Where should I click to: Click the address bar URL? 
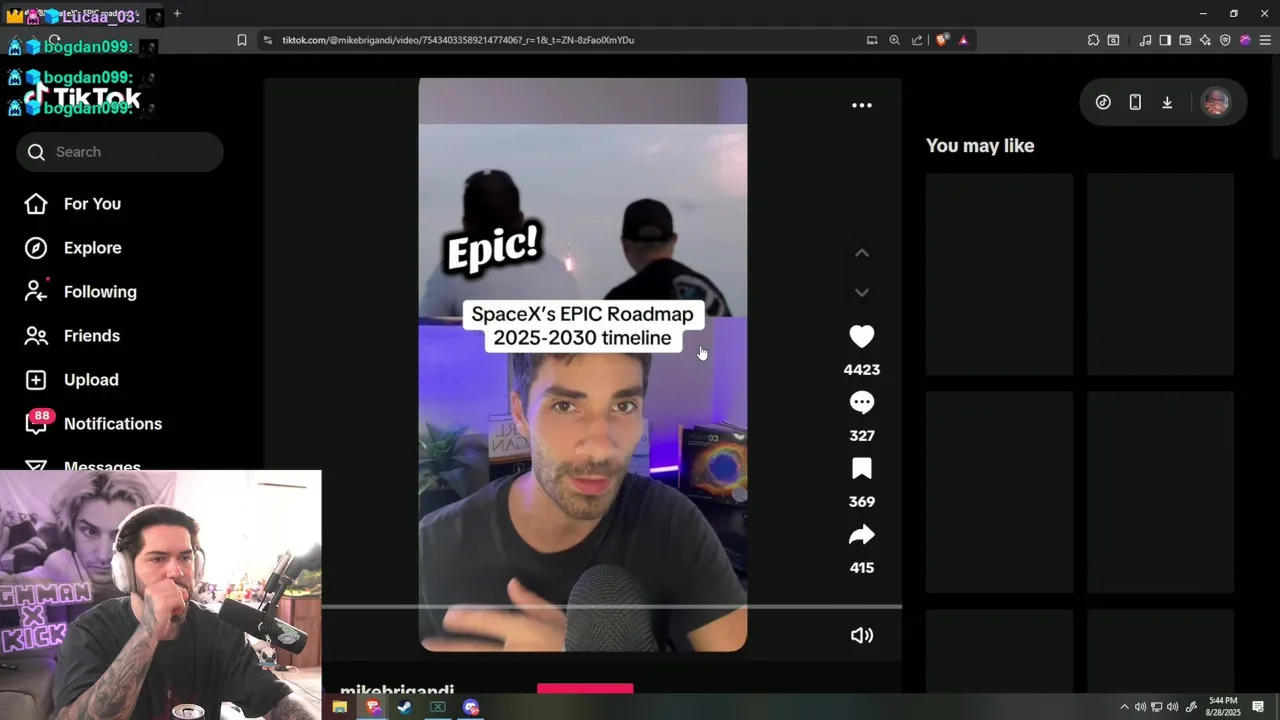coord(458,40)
